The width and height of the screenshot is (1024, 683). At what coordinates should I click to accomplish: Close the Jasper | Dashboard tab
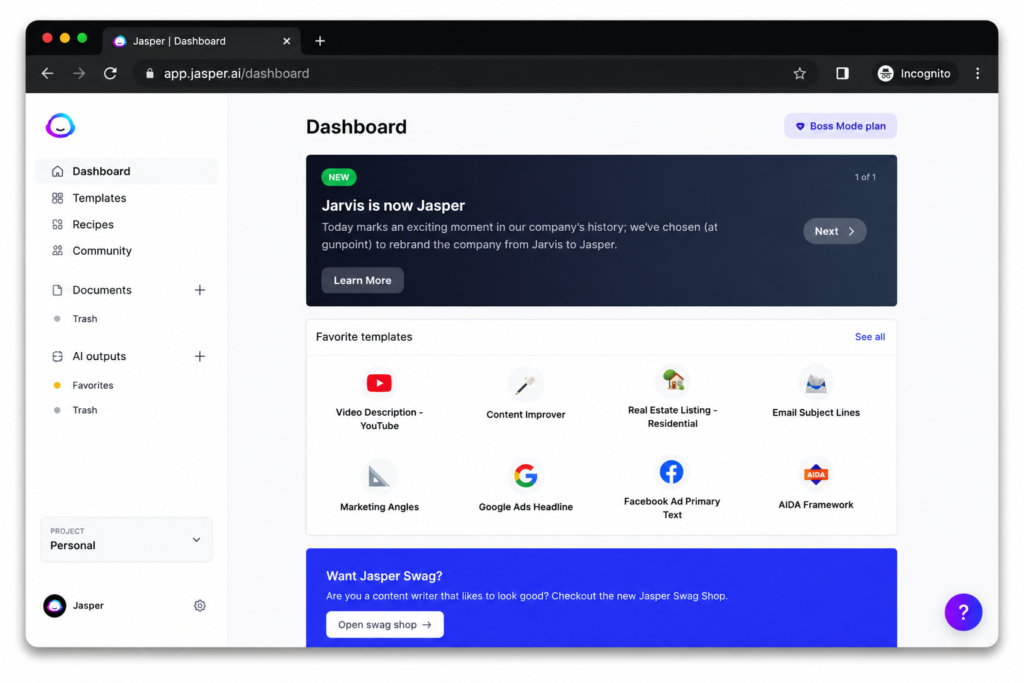coord(287,41)
